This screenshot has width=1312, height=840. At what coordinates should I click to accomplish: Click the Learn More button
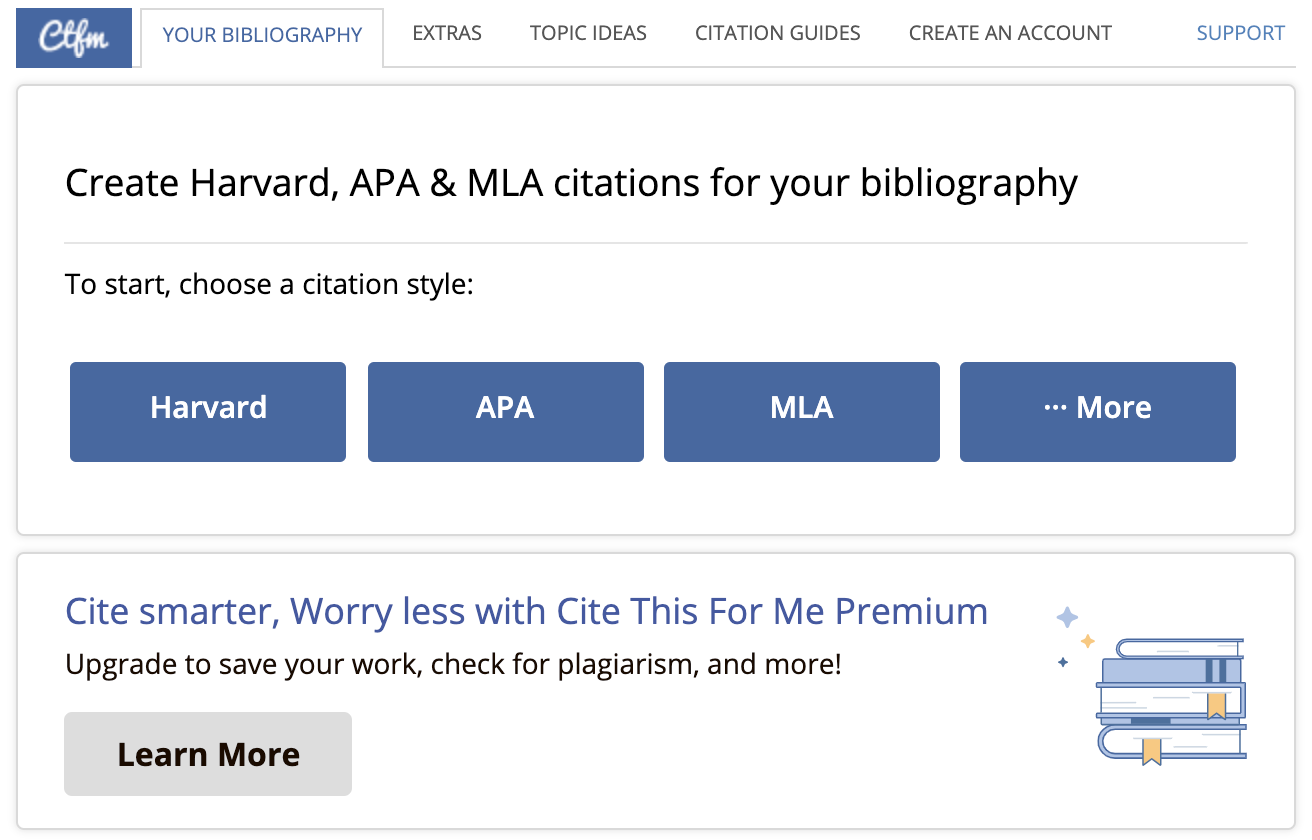pos(207,754)
